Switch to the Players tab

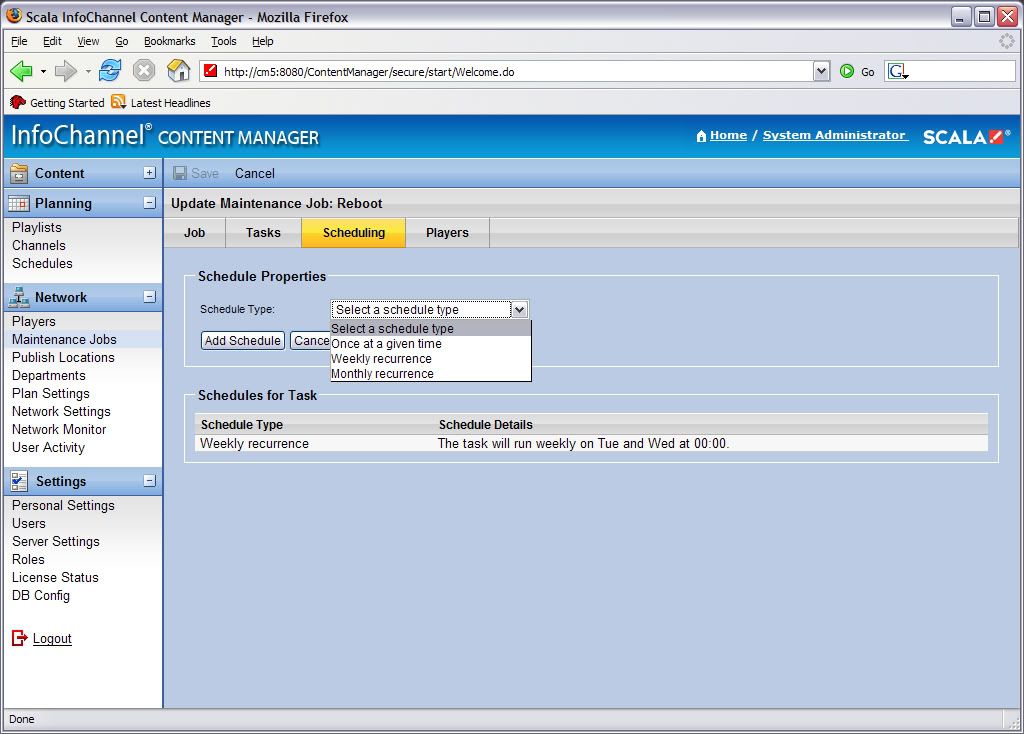(x=447, y=232)
